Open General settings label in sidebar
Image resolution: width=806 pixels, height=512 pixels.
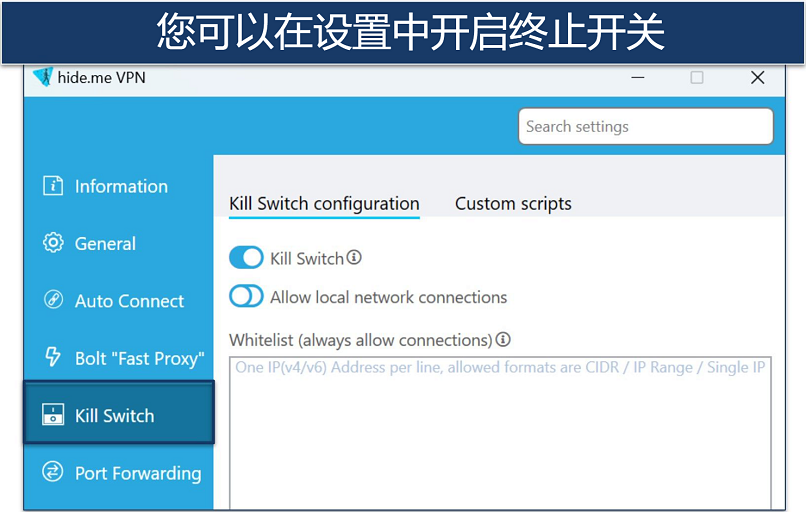pyautogui.click(x=105, y=243)
